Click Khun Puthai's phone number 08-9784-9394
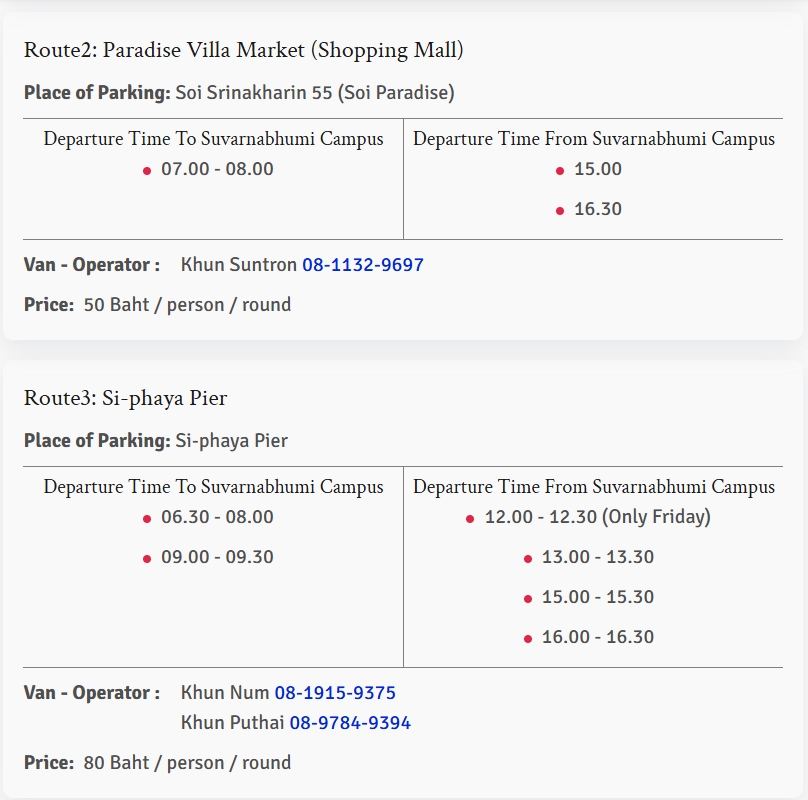Image resolution: width=808 pixels, height=800 pixels. tap(350, 723)
